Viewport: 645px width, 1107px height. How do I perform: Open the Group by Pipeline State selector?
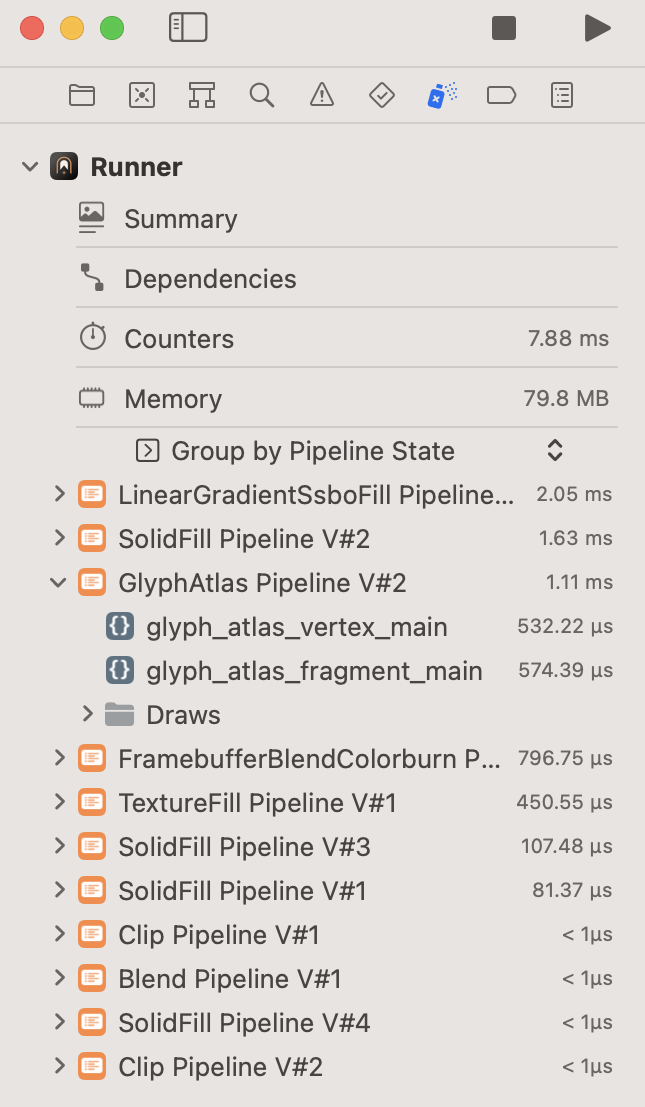[553, 450]
